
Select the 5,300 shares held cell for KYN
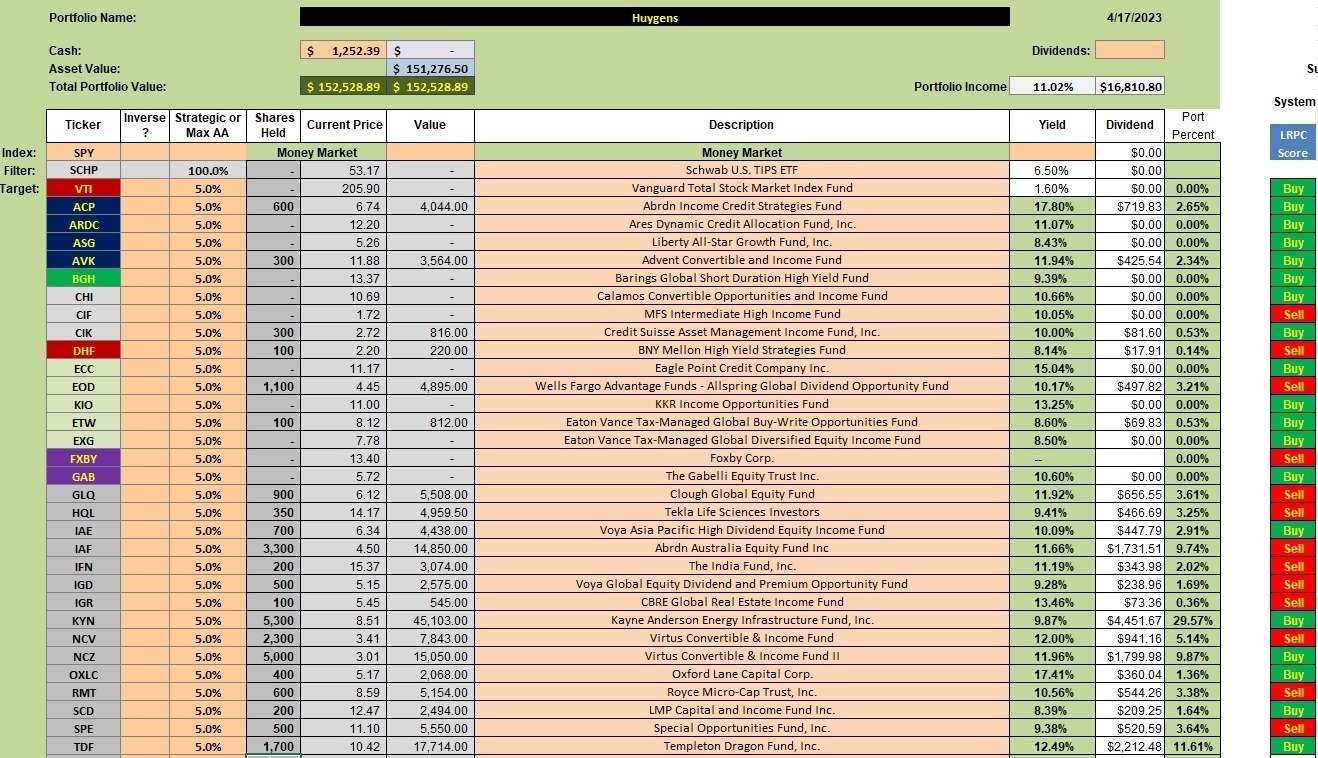273,621
